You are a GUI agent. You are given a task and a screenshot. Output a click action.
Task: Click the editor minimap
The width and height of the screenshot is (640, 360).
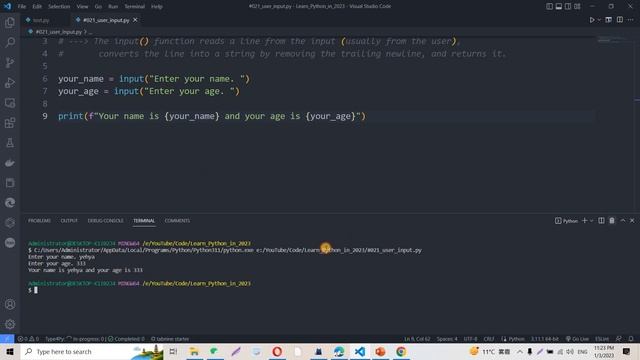click(615, 40)
